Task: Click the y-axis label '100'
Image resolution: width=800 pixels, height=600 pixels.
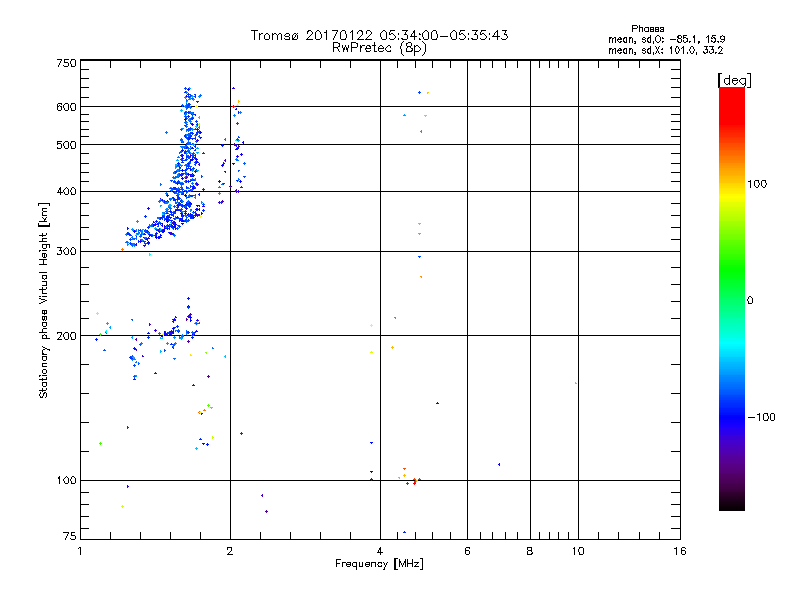Action: (66, 480)
